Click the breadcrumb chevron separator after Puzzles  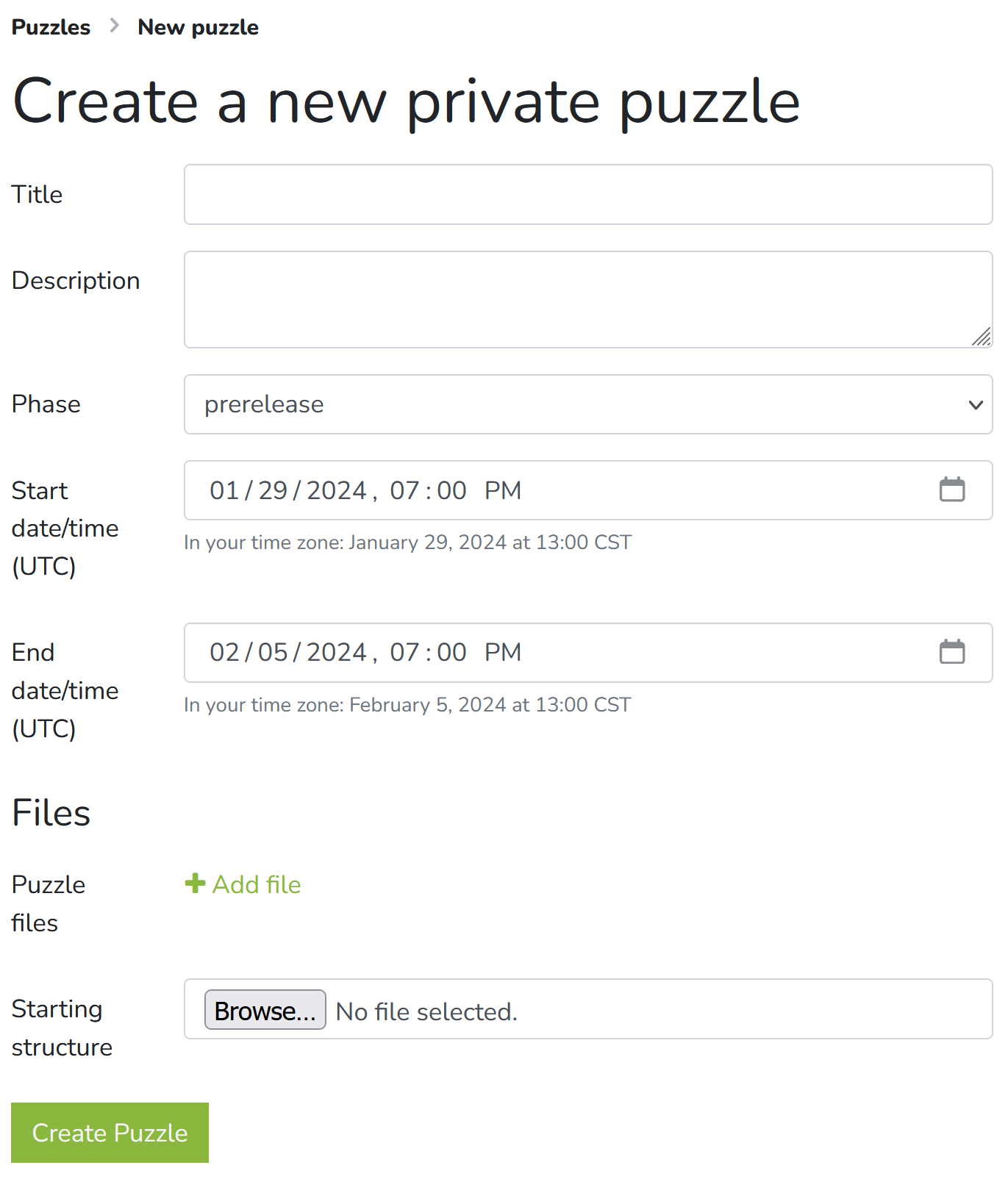tap(114, 26)
